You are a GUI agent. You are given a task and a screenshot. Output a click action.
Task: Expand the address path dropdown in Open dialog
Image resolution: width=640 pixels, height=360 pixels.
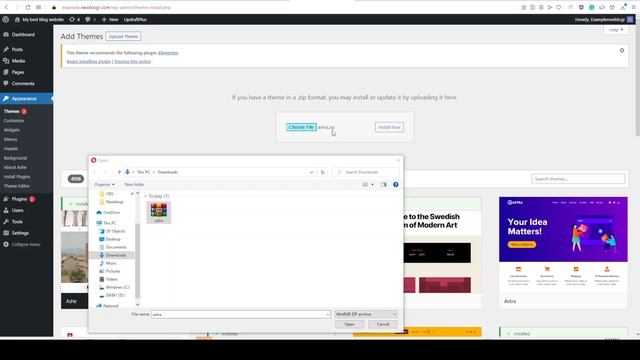311,172
